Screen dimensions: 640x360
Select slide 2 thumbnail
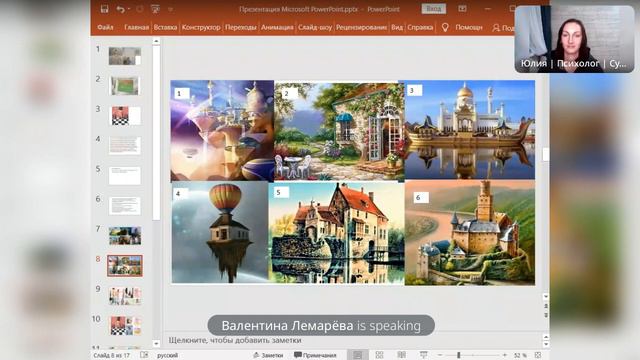click(124, 86)
